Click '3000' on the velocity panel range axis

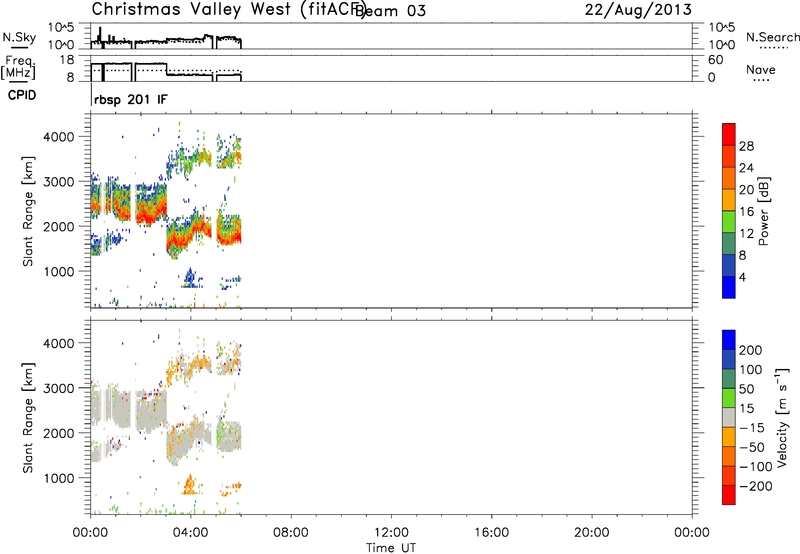(x=59, y=388)
